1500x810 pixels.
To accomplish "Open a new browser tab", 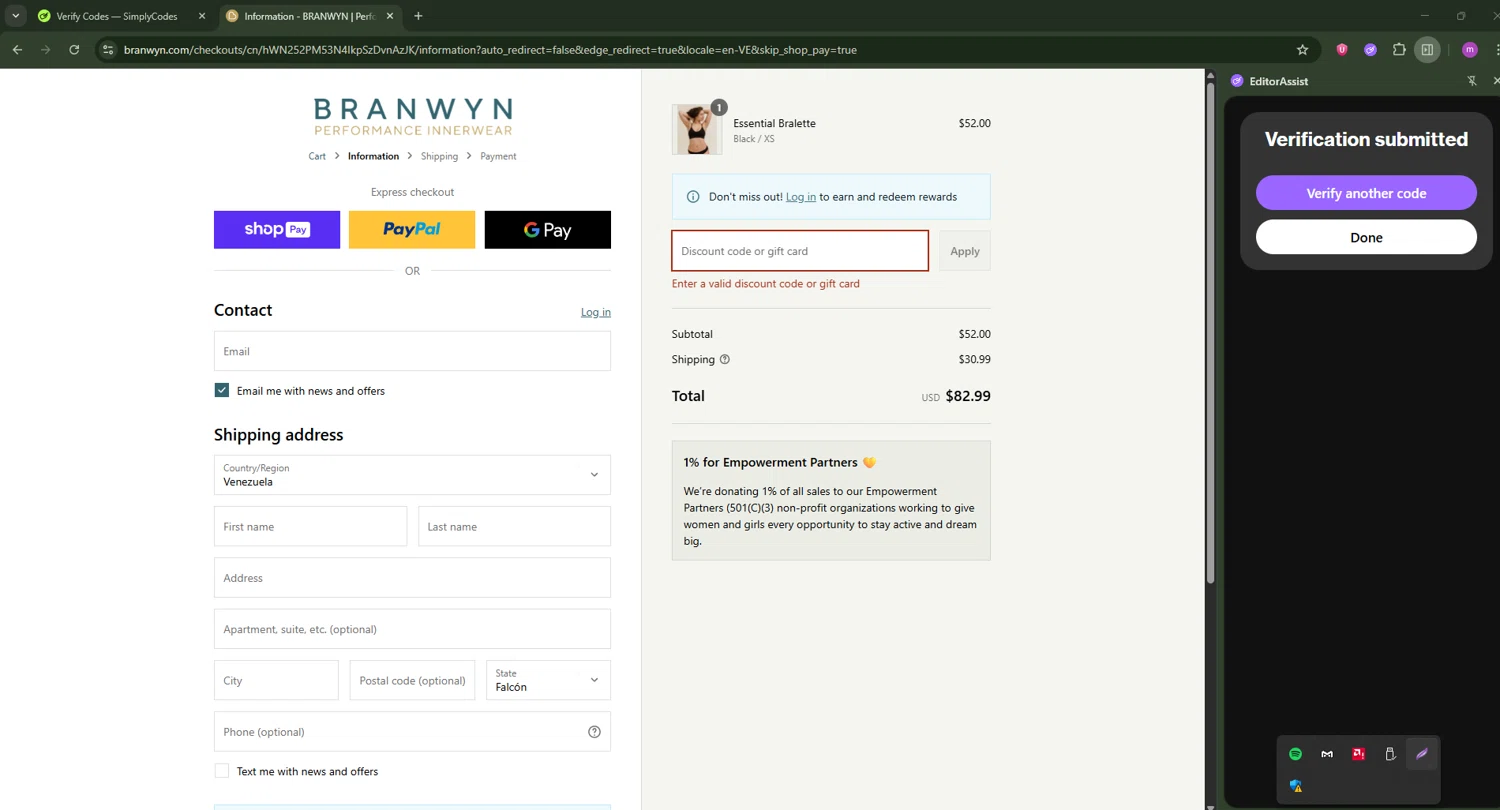I will point(418,16).
